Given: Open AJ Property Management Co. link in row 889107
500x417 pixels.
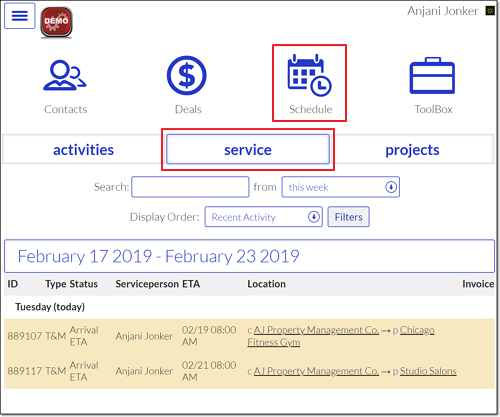Looking at the screenshot, I should [x=316, y=330].
